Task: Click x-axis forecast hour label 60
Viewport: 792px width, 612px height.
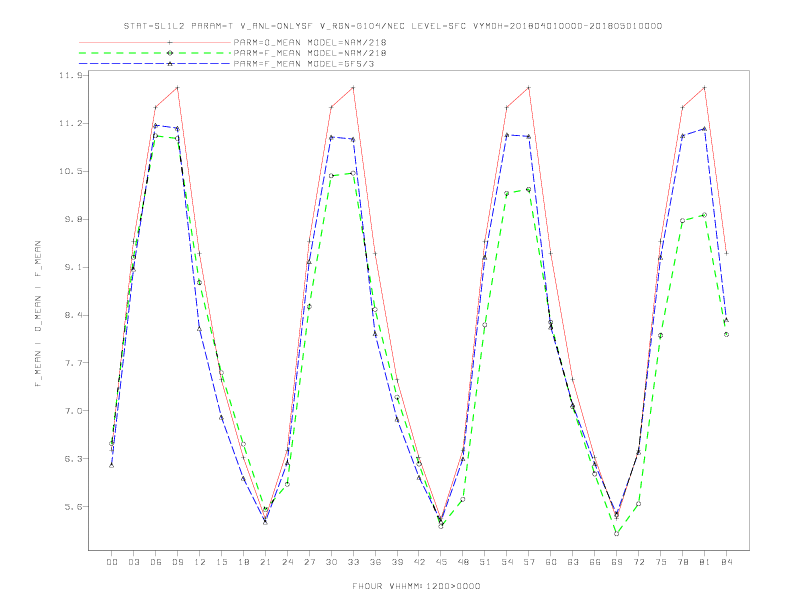Action: coord(551,562)
